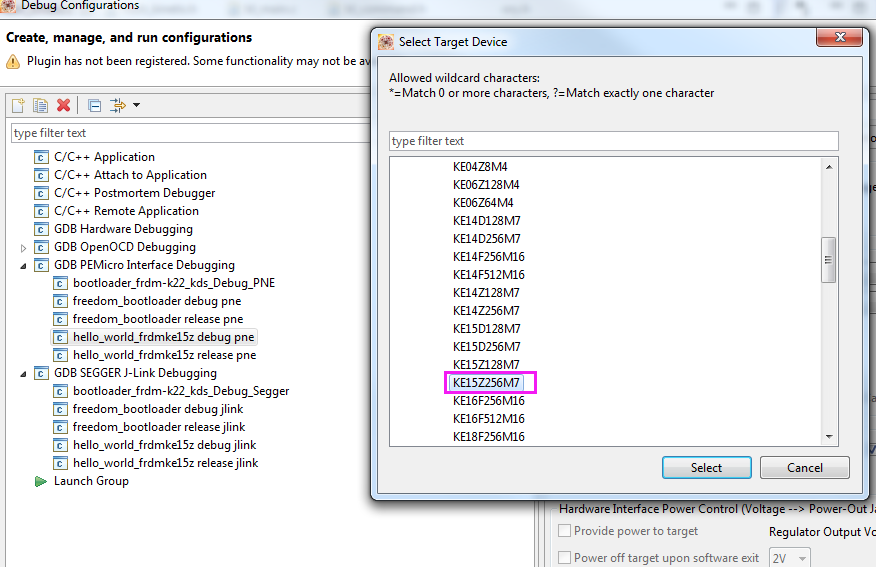Delete selected configuration with red X icon

tap(64, 105)
